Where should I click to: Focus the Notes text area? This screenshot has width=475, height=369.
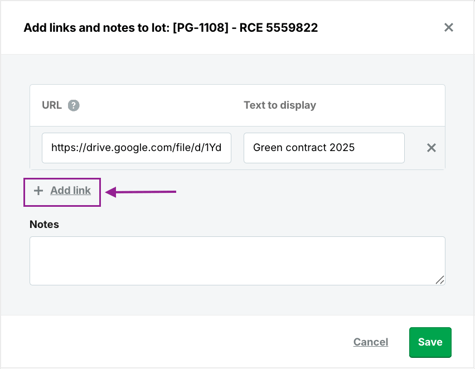point(237,261)
